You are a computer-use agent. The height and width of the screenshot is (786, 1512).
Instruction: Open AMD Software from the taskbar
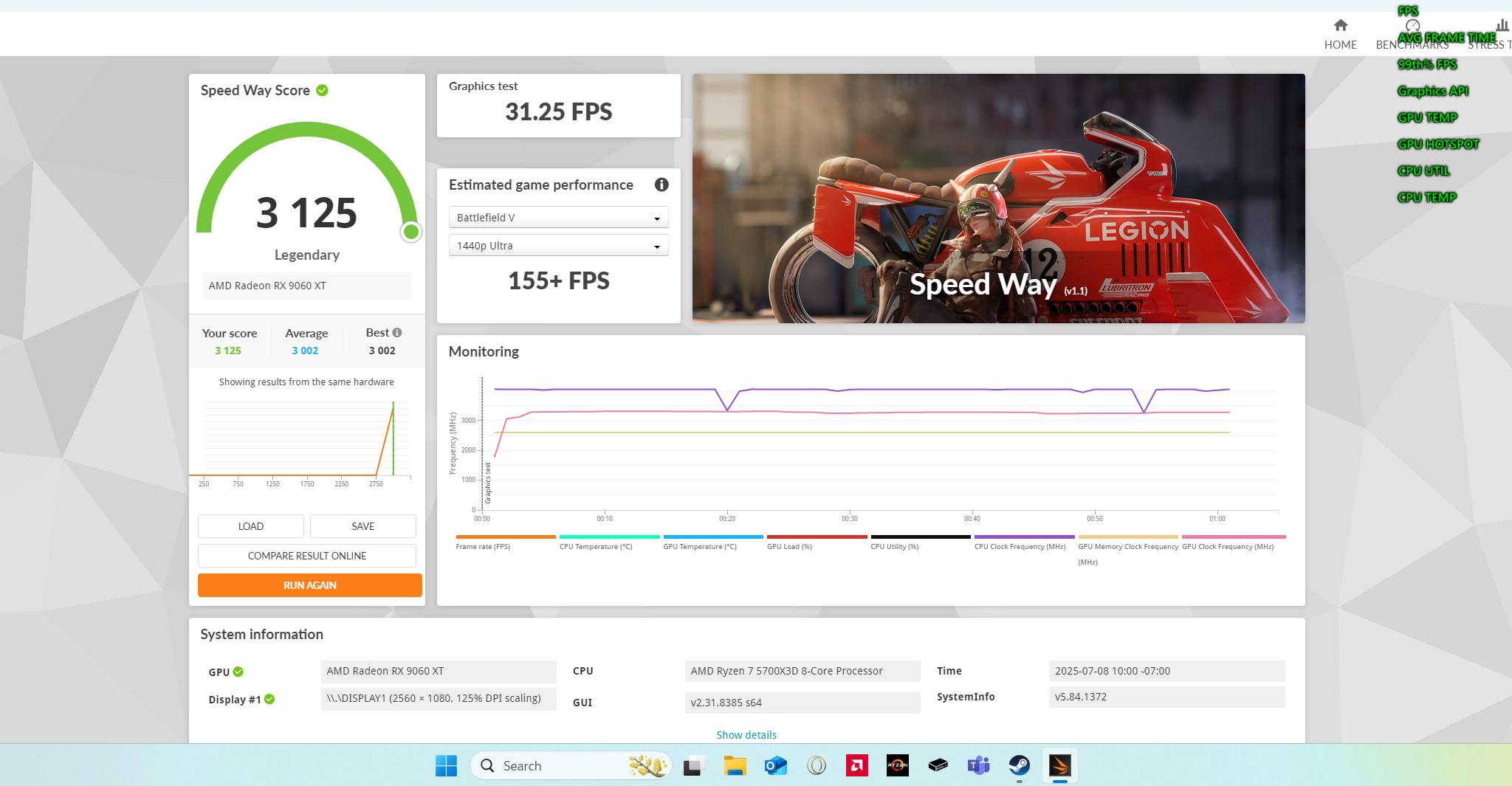(856, 765)
